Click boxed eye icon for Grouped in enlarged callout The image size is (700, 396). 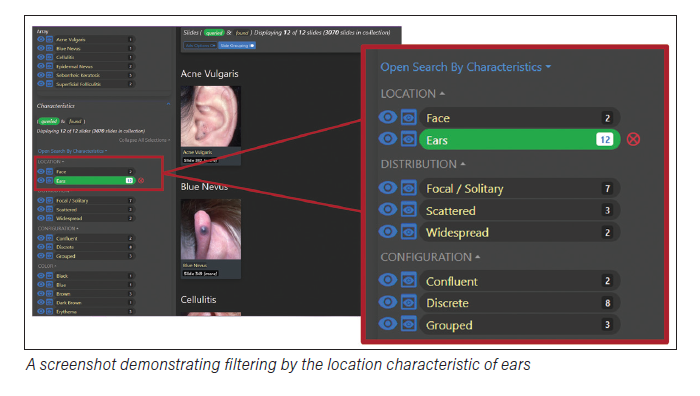pyautogui.click(x=408, y=325)
